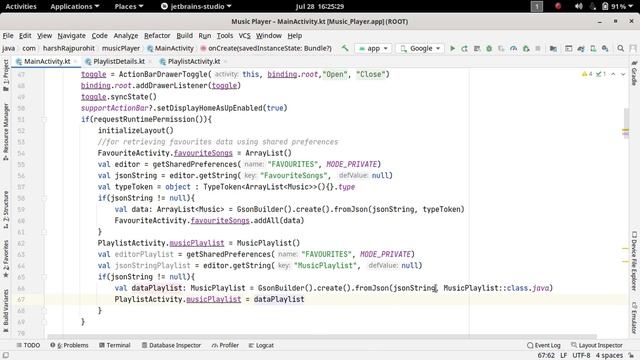The width and height of the screenshot is (640, 360).
Task: Click the battery indicator showing 91%
Action: tap(614, 6)
